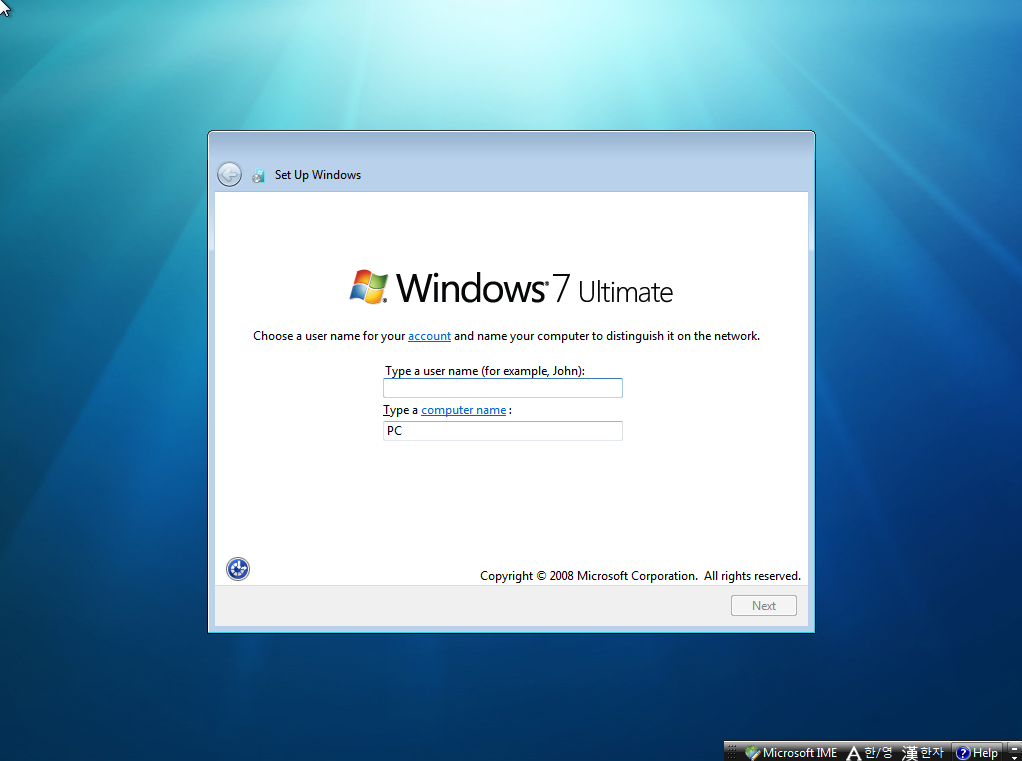1022x761 pixels.
Task: Click the "Type a user name" label
Action: click(485, 371)
